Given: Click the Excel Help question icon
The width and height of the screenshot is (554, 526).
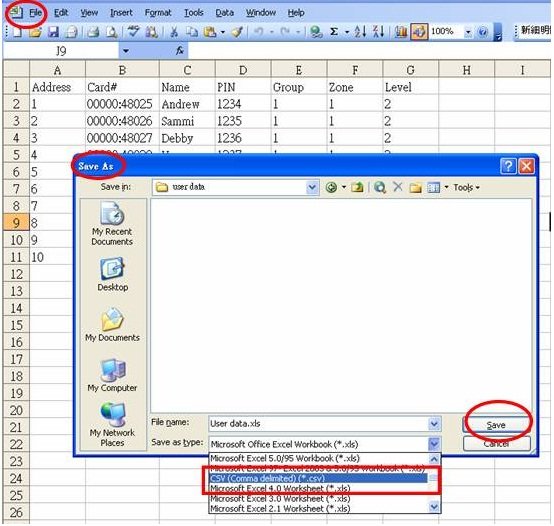Looking at the screenshot, I should 482,32.
